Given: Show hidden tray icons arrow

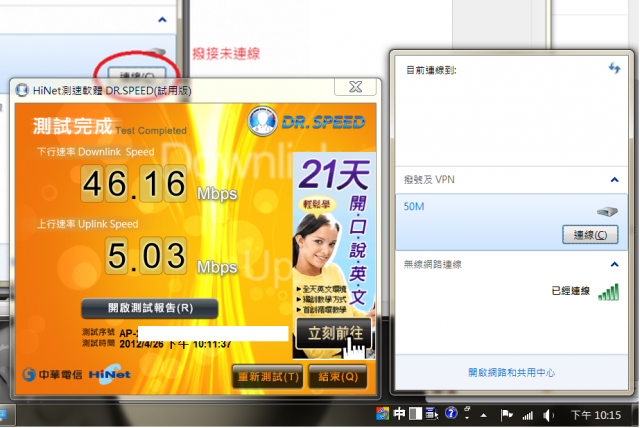Looking at the screenshot, I should [x=484, y=416].
